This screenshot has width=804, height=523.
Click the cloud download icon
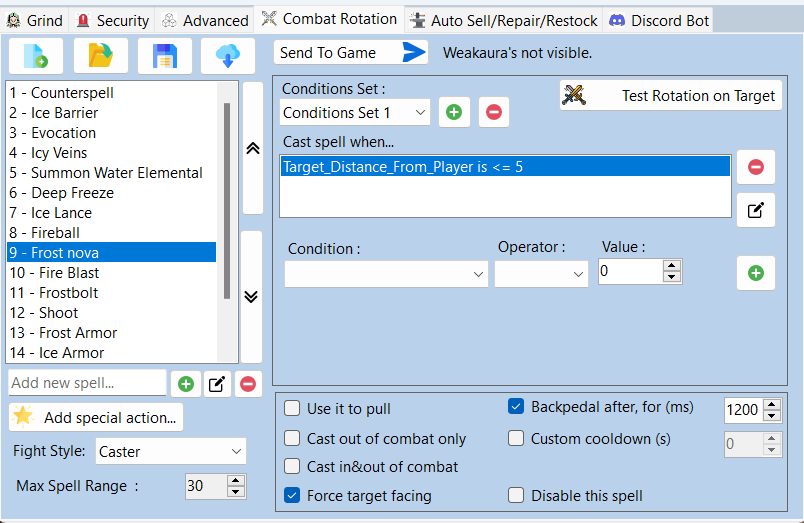(228, 57)
